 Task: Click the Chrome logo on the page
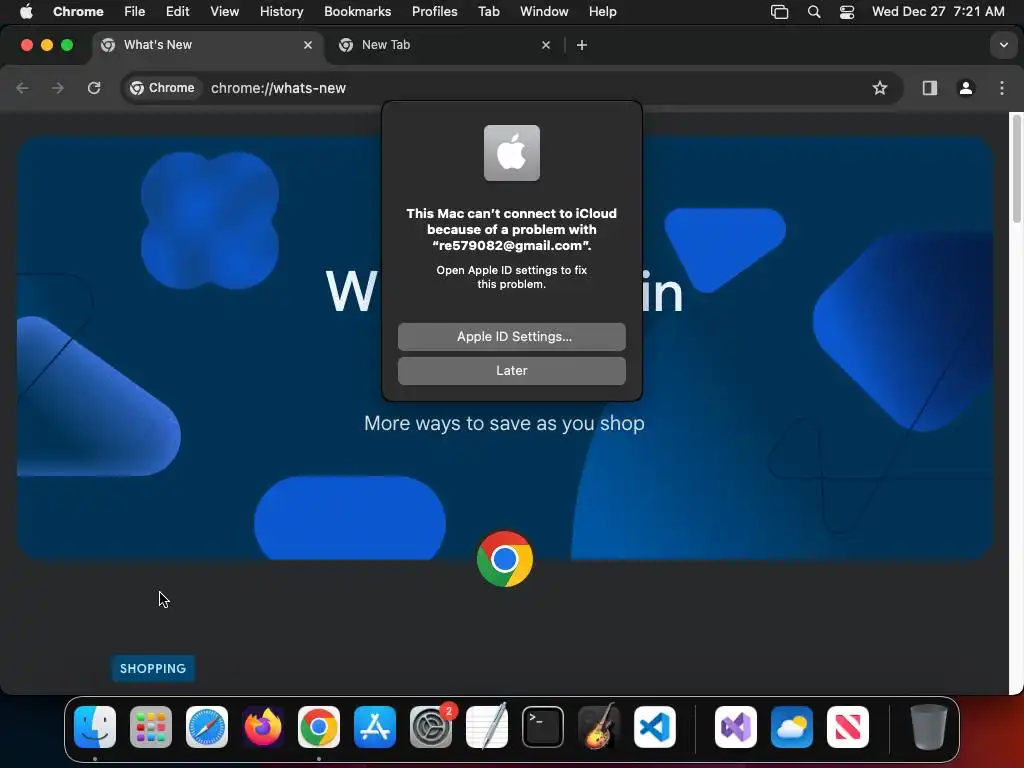(505, 559)
